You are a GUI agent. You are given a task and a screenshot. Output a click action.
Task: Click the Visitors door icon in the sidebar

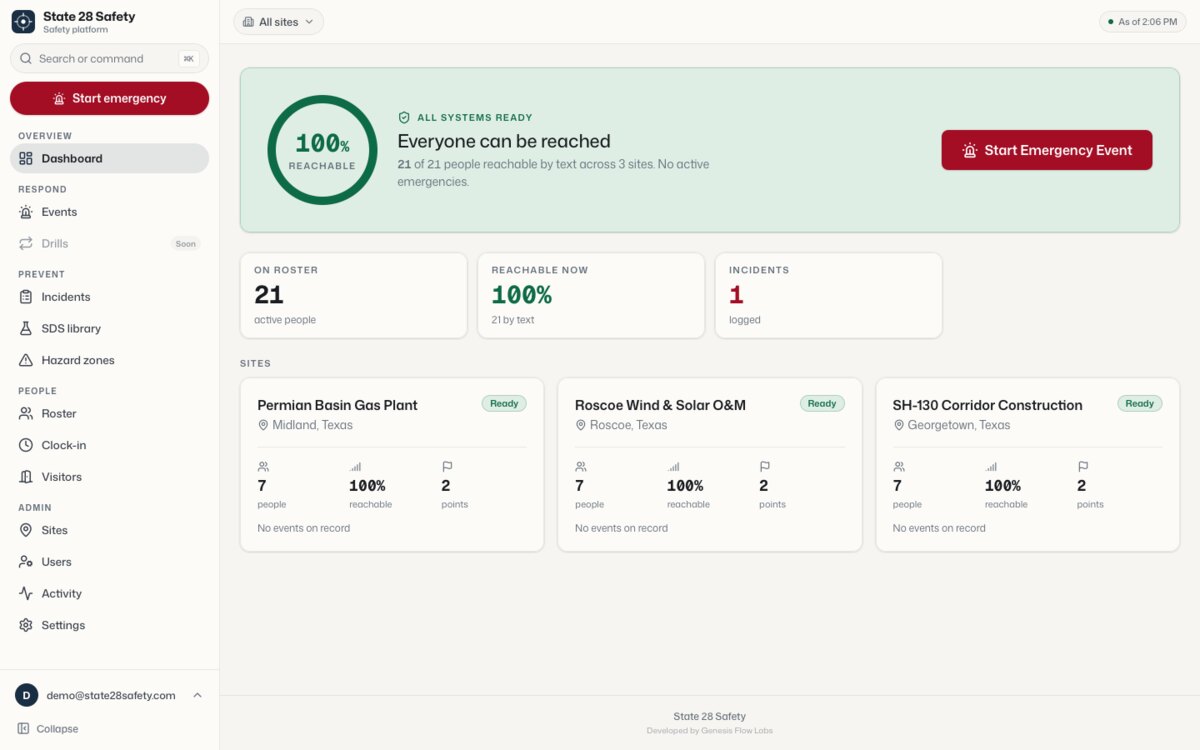click(x=26, y=477)
